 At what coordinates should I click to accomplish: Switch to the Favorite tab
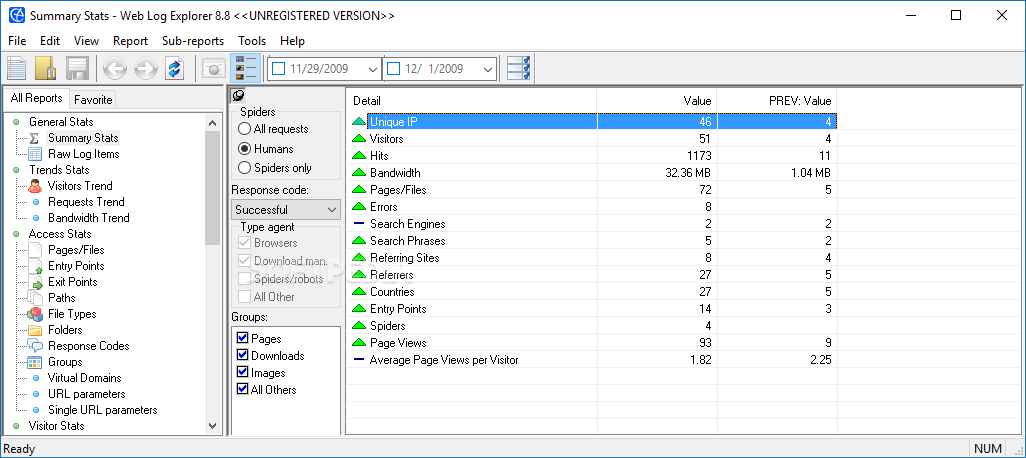[93, 99]
